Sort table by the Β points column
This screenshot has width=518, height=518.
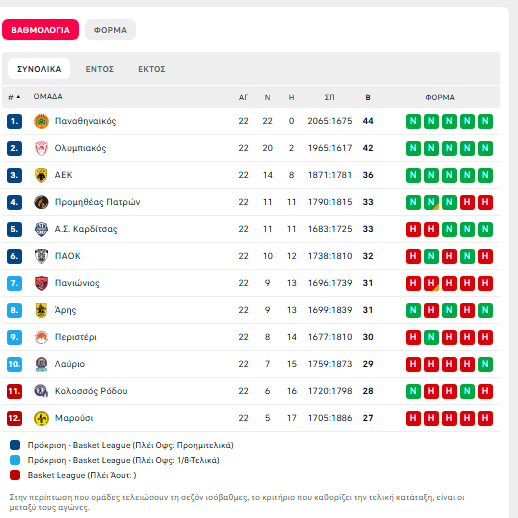[368, 97]
